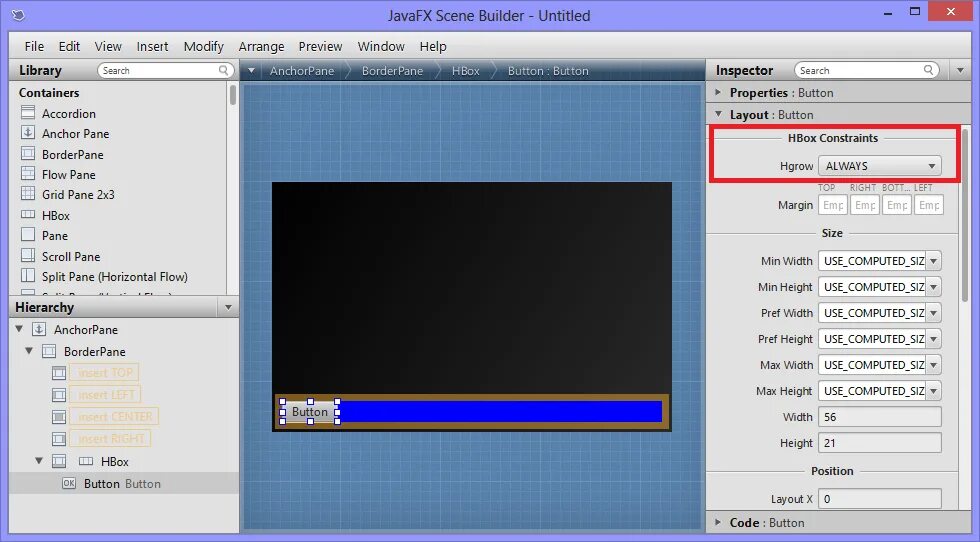Click the Scene Builder app icon in title bar
Viewport: 980px width, 542px height.
(19, 15)
